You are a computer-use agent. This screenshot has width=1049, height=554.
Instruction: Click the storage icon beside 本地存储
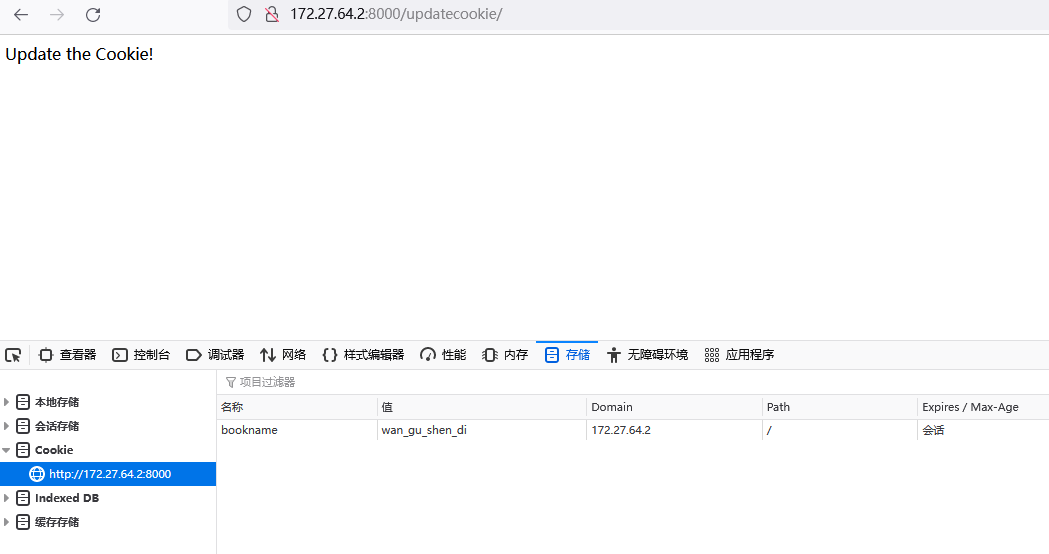click(23, 402)
